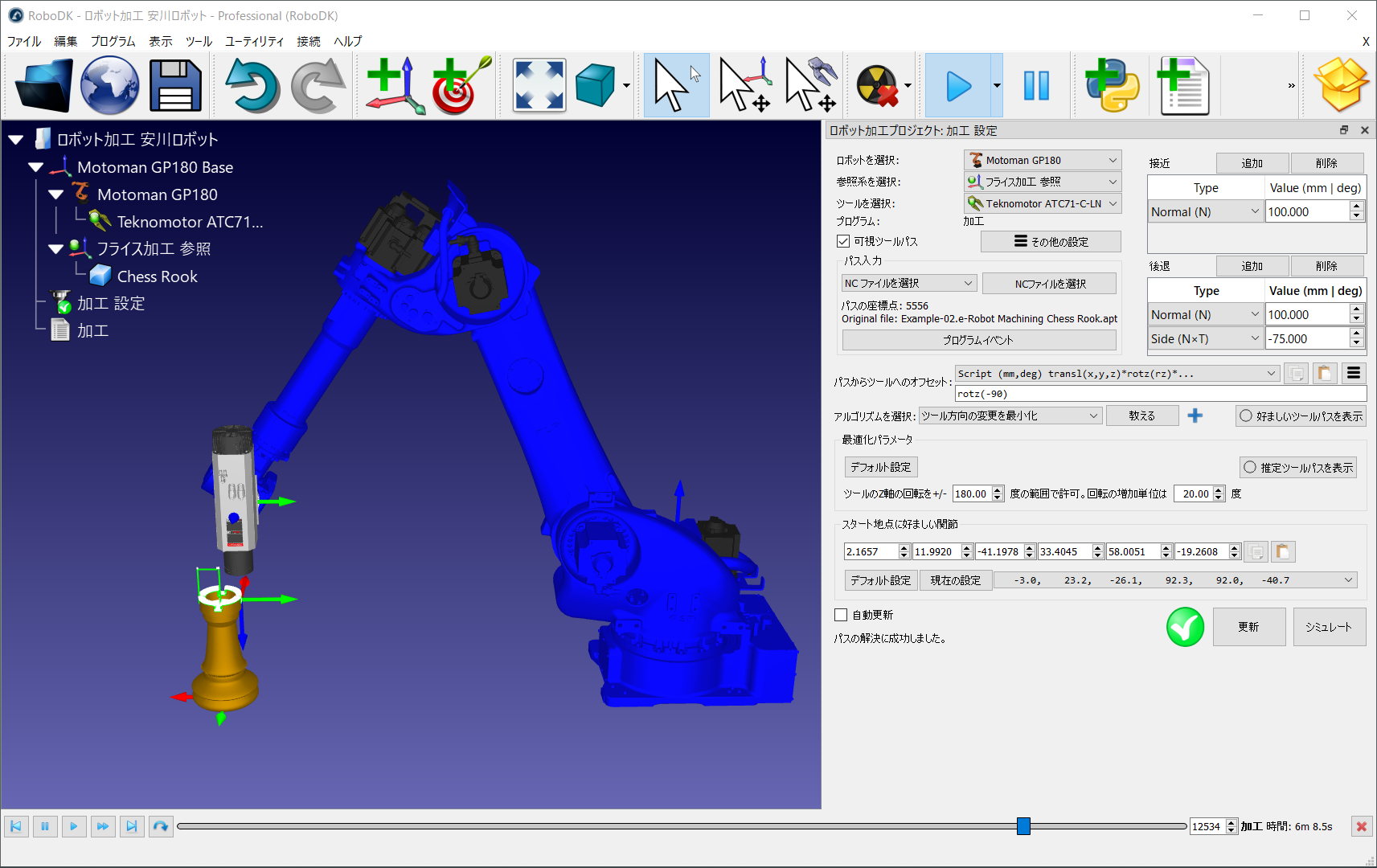Add new algorithm setting plus icon
Viewport: 1377px width, 868px height.
tap(1195, 416)
